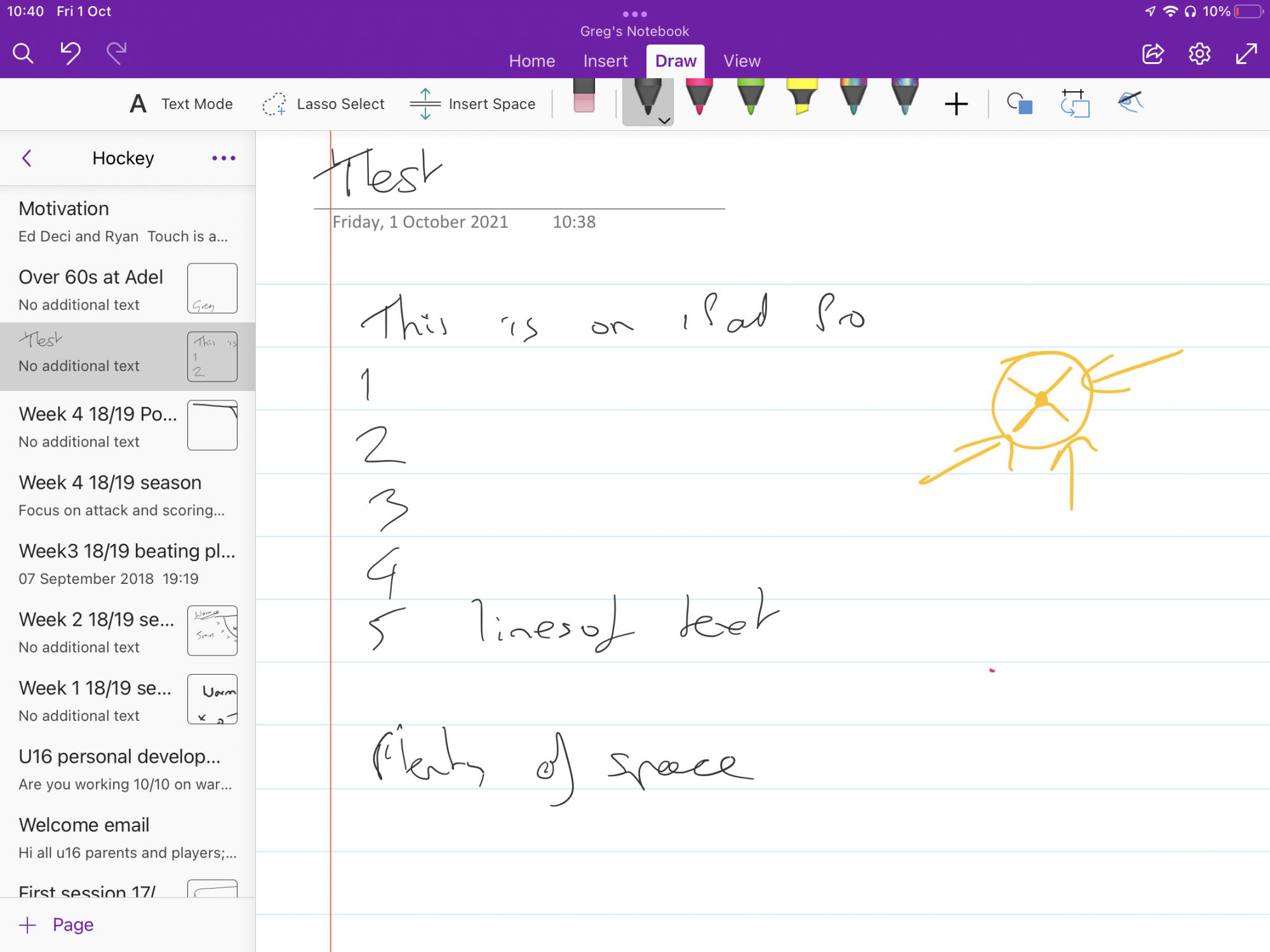Pick the red pen
The height and width of the screenshot is (952, 1270).
pyautogui.click(x=699, y=96)
